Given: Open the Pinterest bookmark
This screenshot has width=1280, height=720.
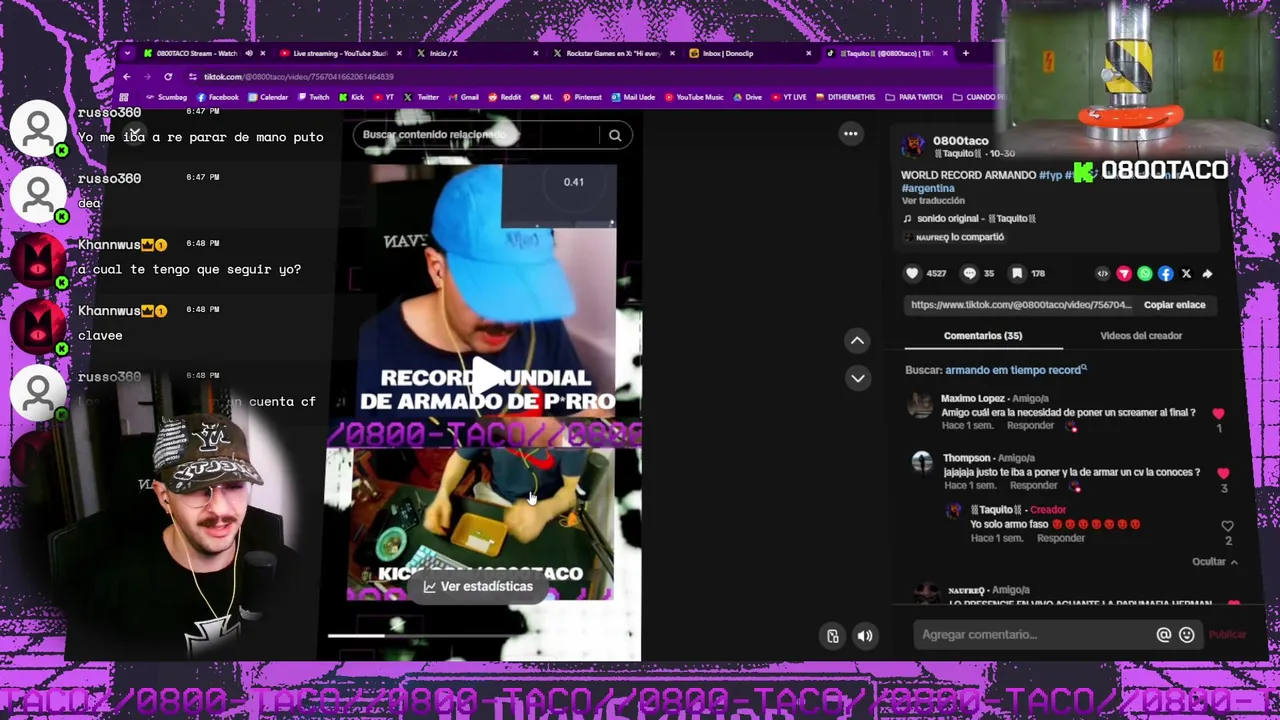Looking at the screenshot, I should 582,97.
